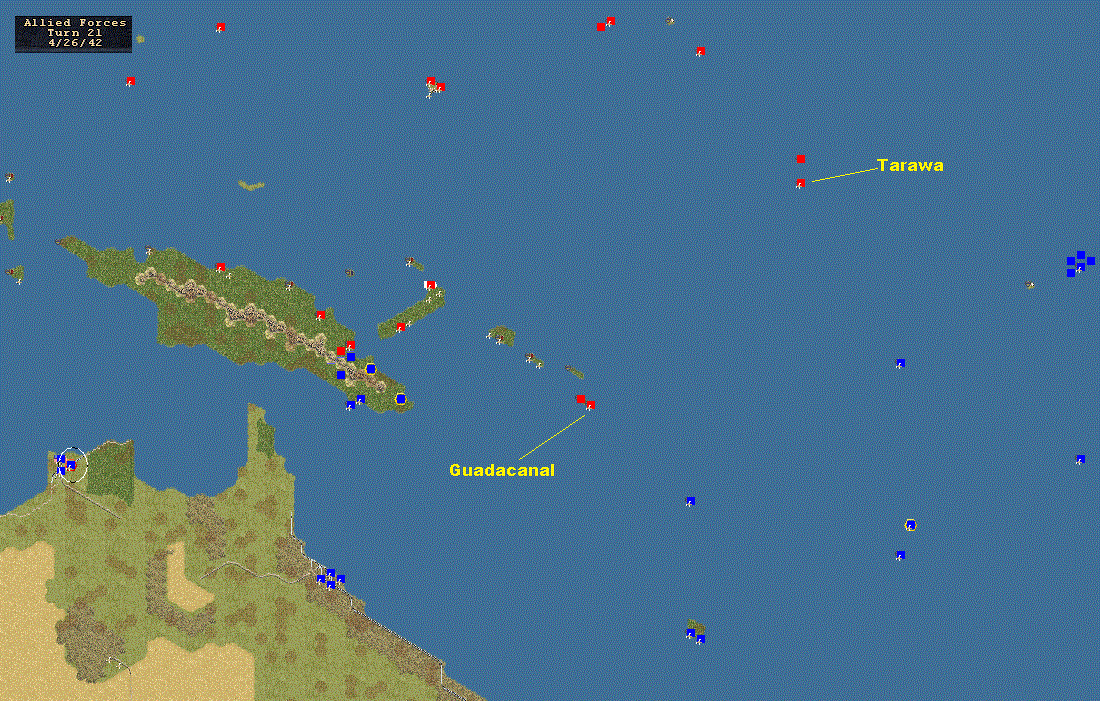This screenshot has height=701, width=1100.
Task: Select the blue unit directly north of the yellow-hexed ocean unit
Action: [900, 363]
